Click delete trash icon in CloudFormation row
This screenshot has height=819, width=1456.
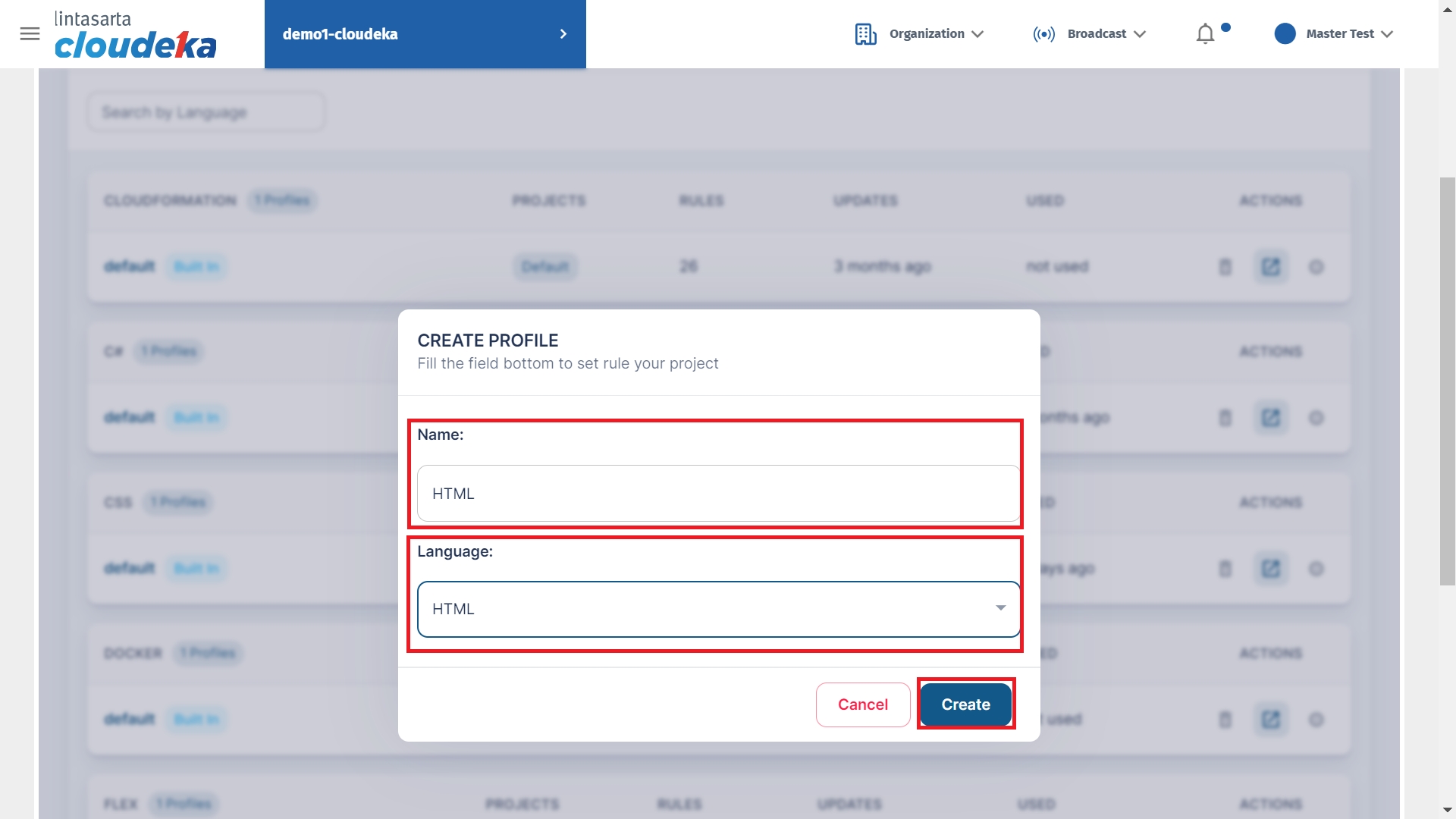(1225, 267)
